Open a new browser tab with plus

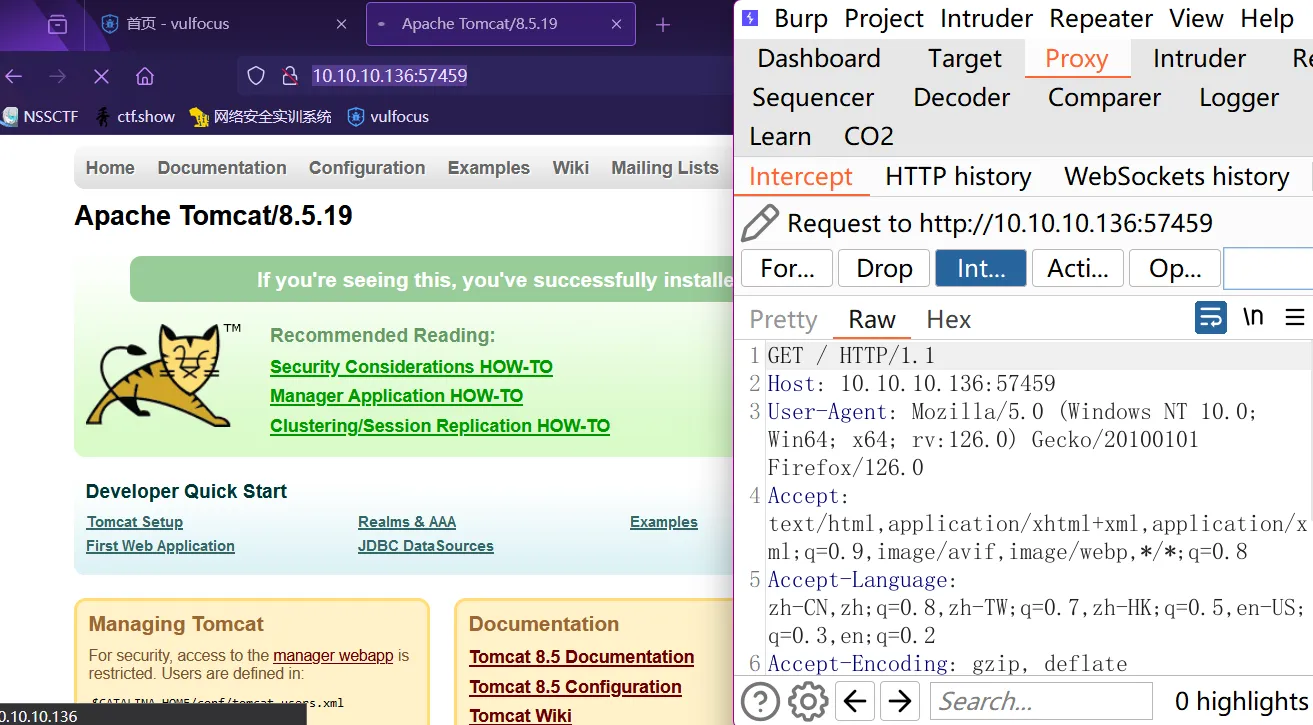tap(663, 25)
